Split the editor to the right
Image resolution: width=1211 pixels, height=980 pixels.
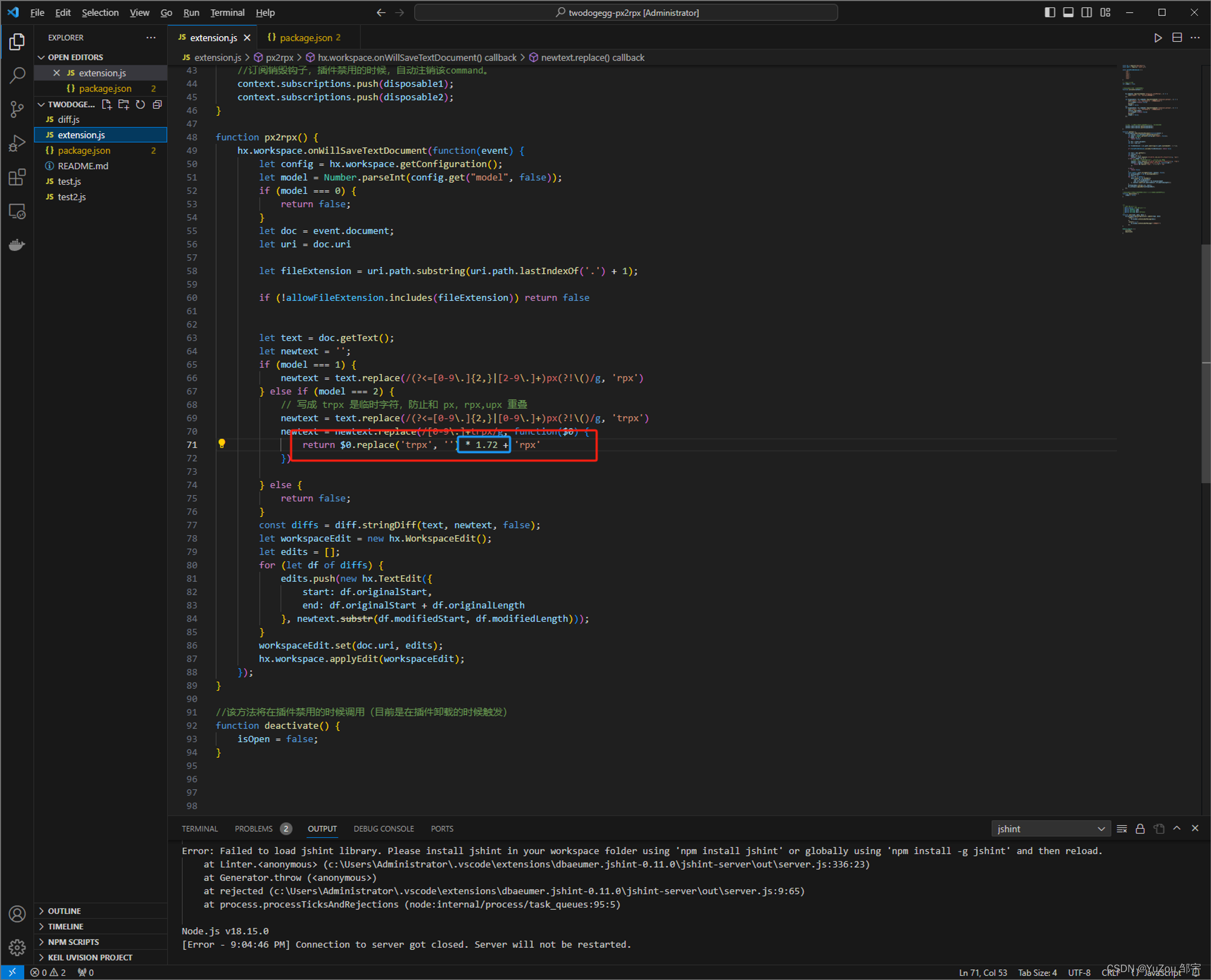click(x=1177, y=38)
